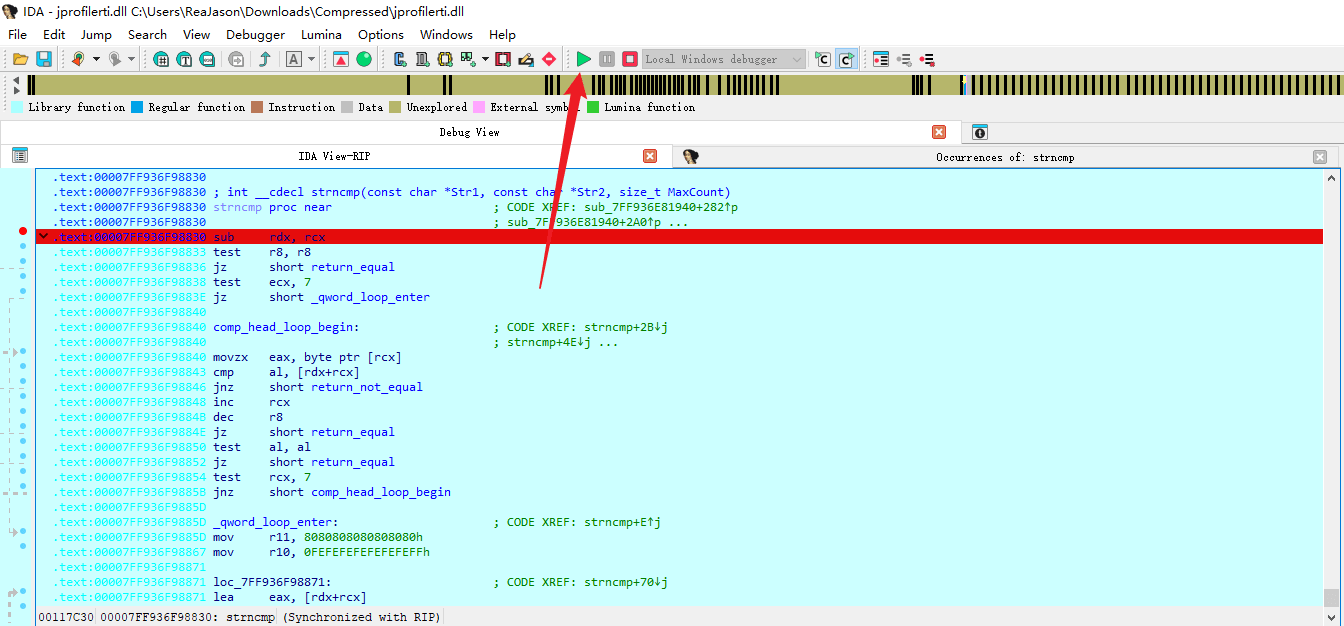Click the grey-dot tracing list icon

pos(904,59)
